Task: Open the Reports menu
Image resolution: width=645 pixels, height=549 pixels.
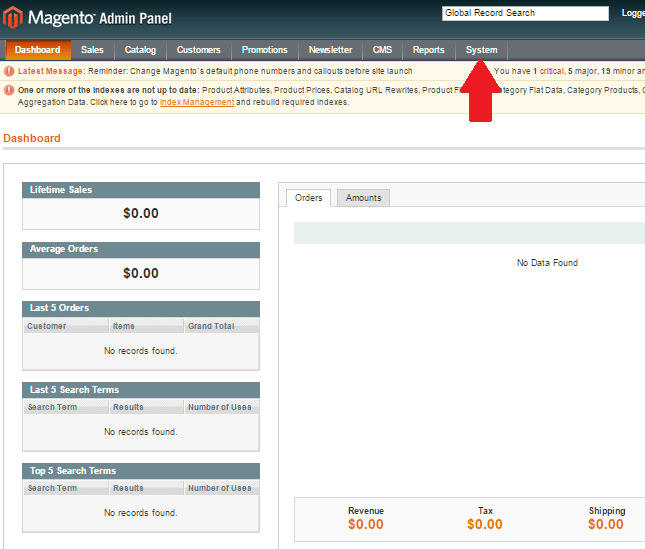Action: click(x=429, y=50)
